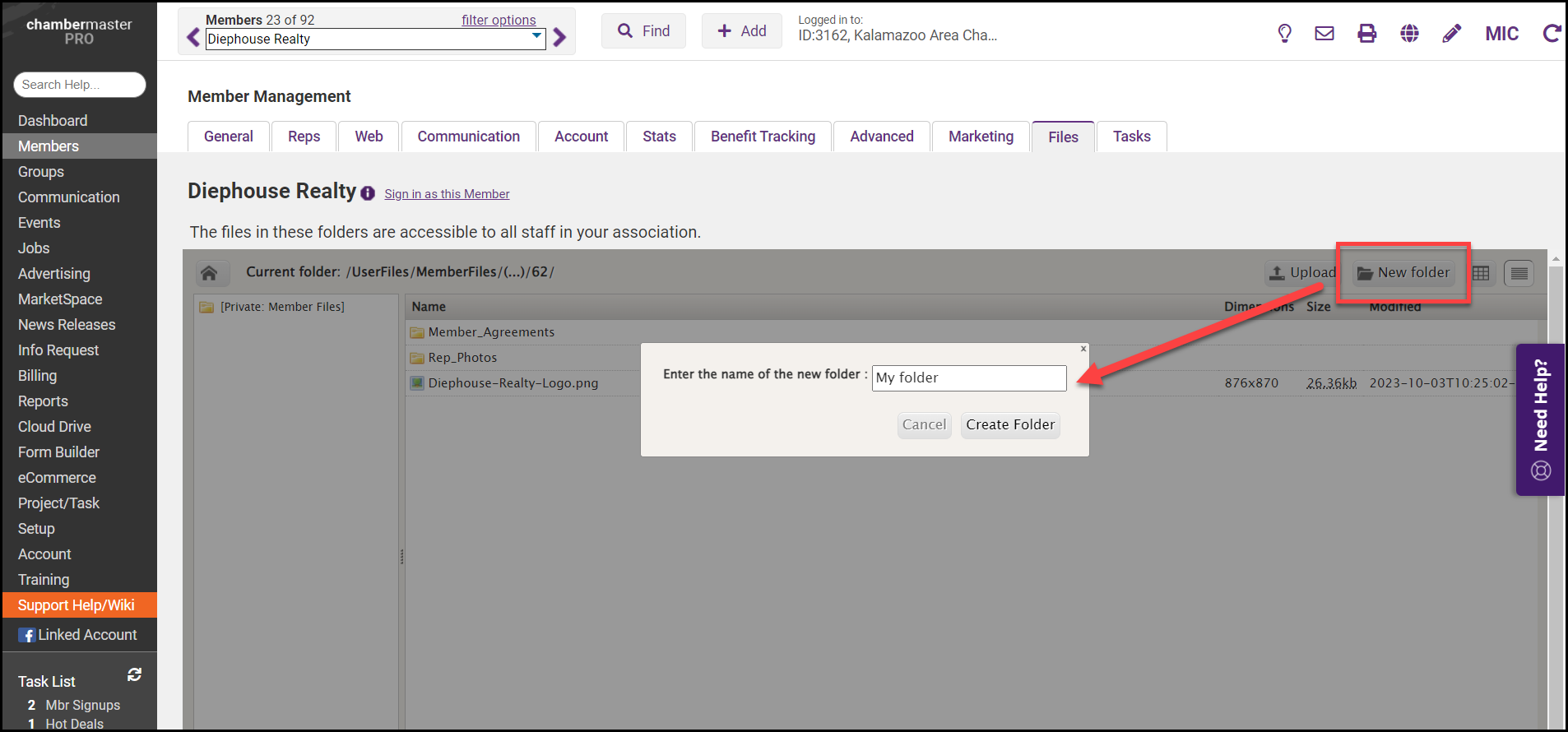Switch to list view of files
1568x732 pixels.
1519,273
